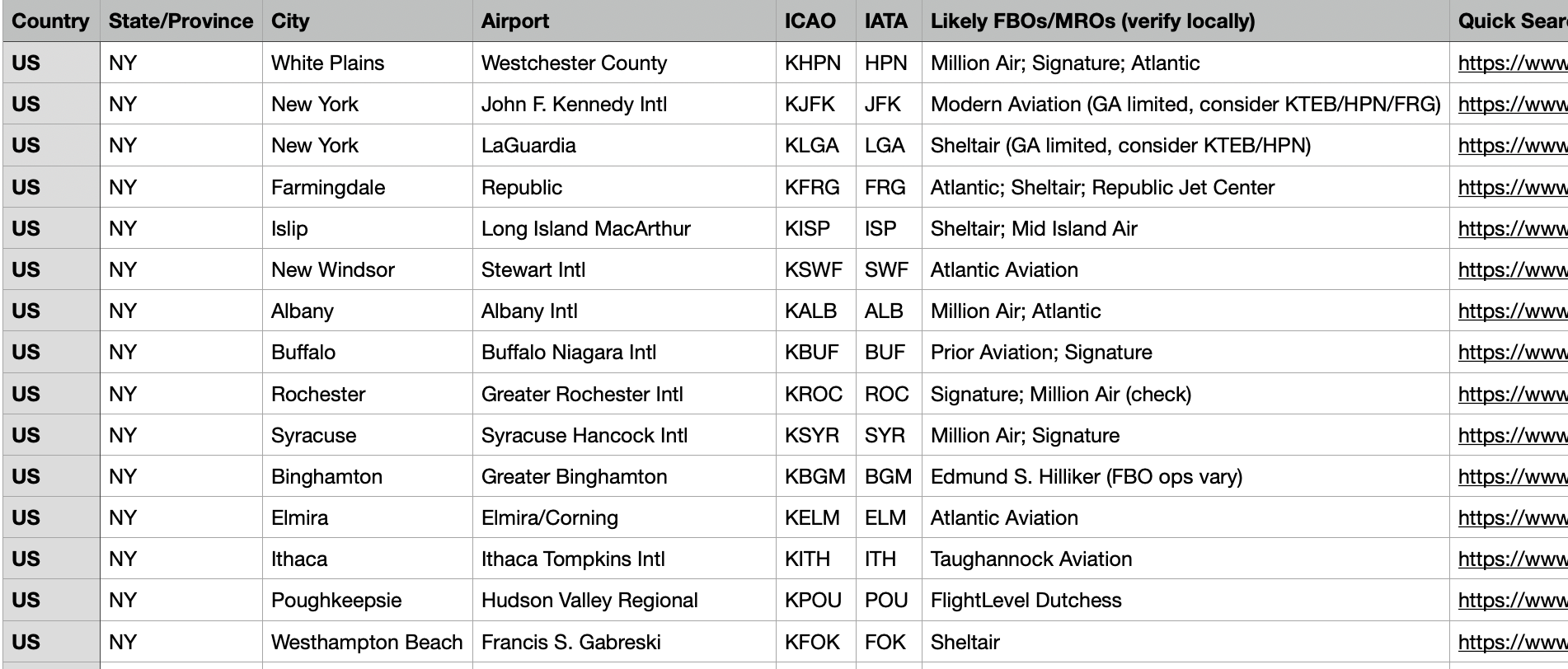Viewport: 1568px width, 669px height.
Task: Click the cell with FlightLevel Dutchess
Action: point(1185,601)
